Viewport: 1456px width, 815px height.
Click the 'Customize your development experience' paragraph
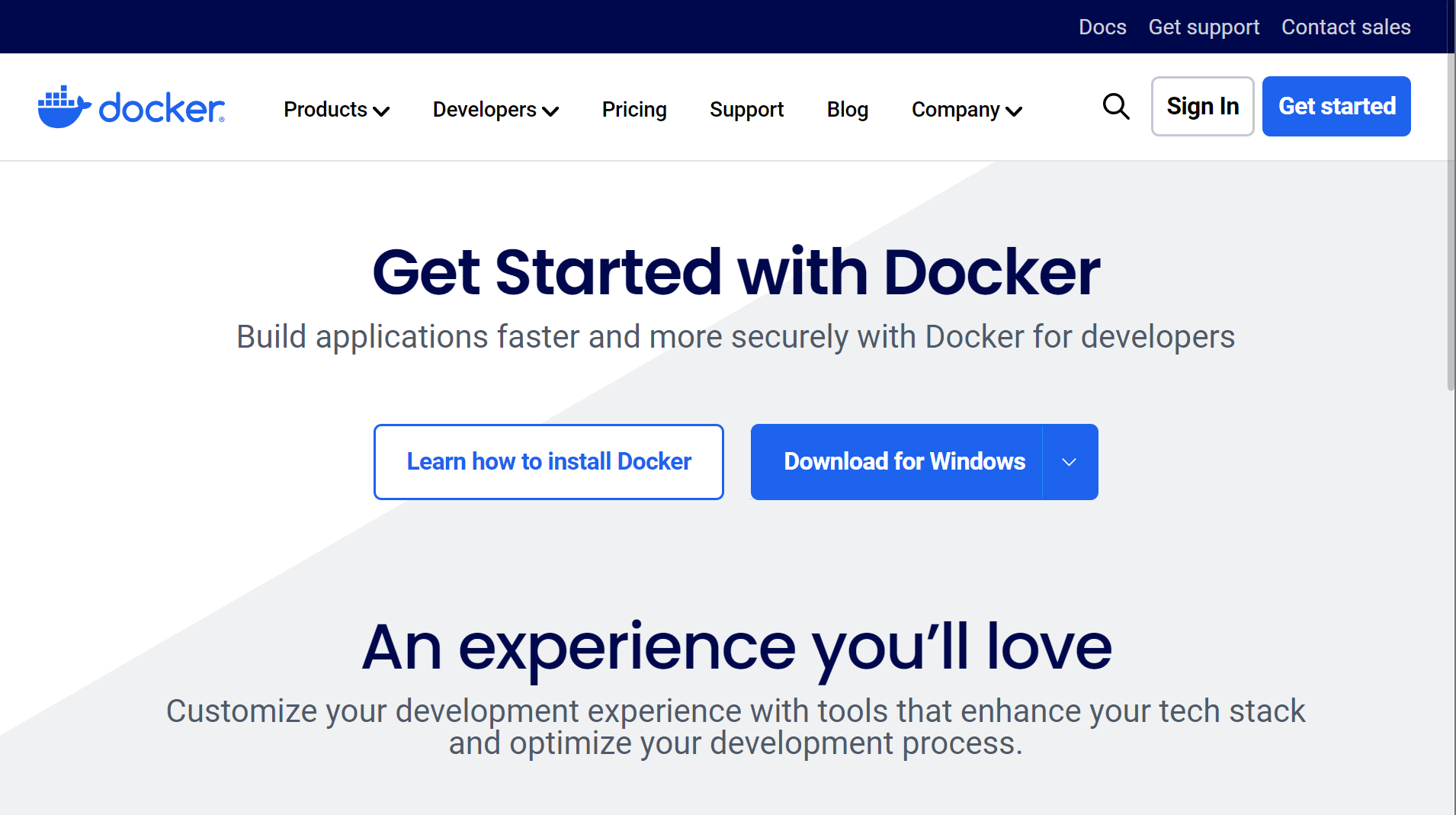[x=736, y=727]
